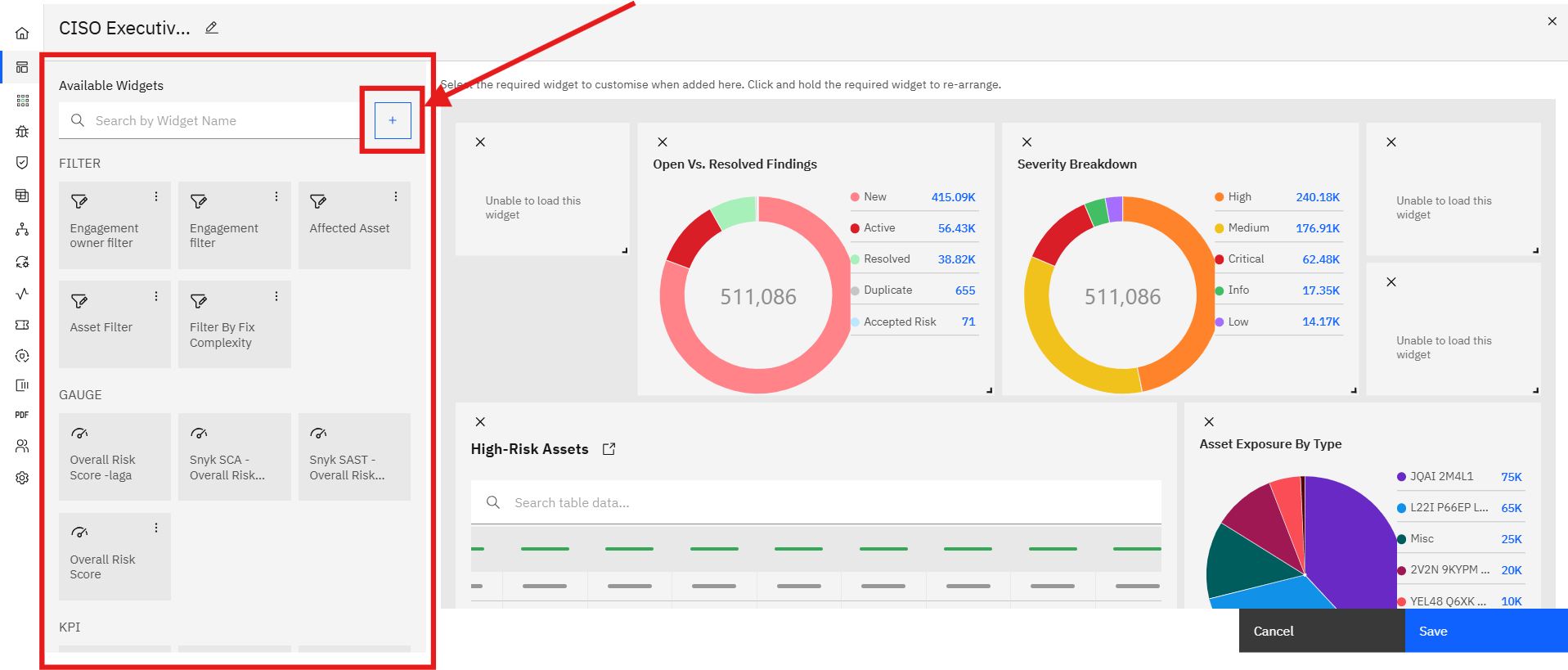This screenshot has width=1568, height=670.
Task: Click the New legend color dot
Action: click(x=855, y=197)
